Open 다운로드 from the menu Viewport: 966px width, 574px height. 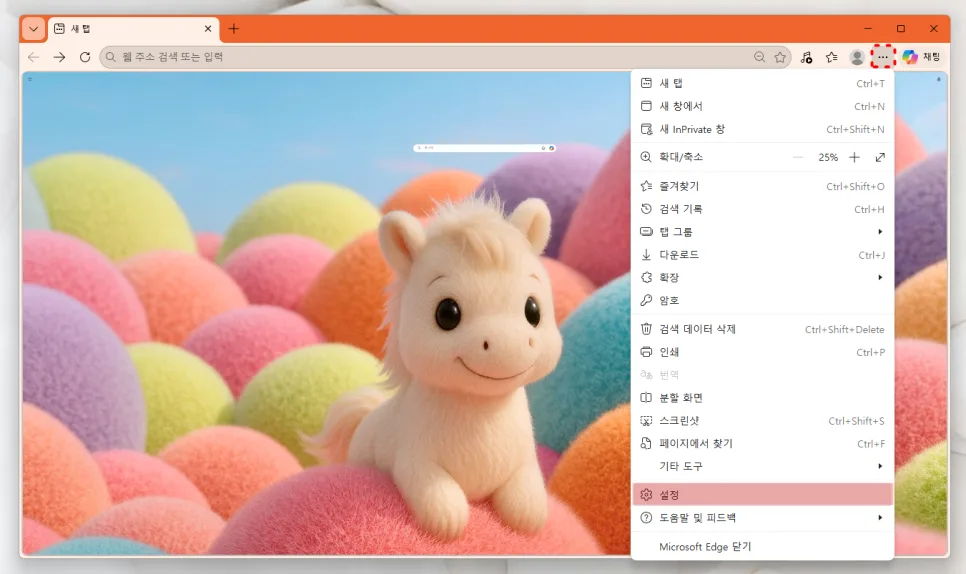click(763, 254)
